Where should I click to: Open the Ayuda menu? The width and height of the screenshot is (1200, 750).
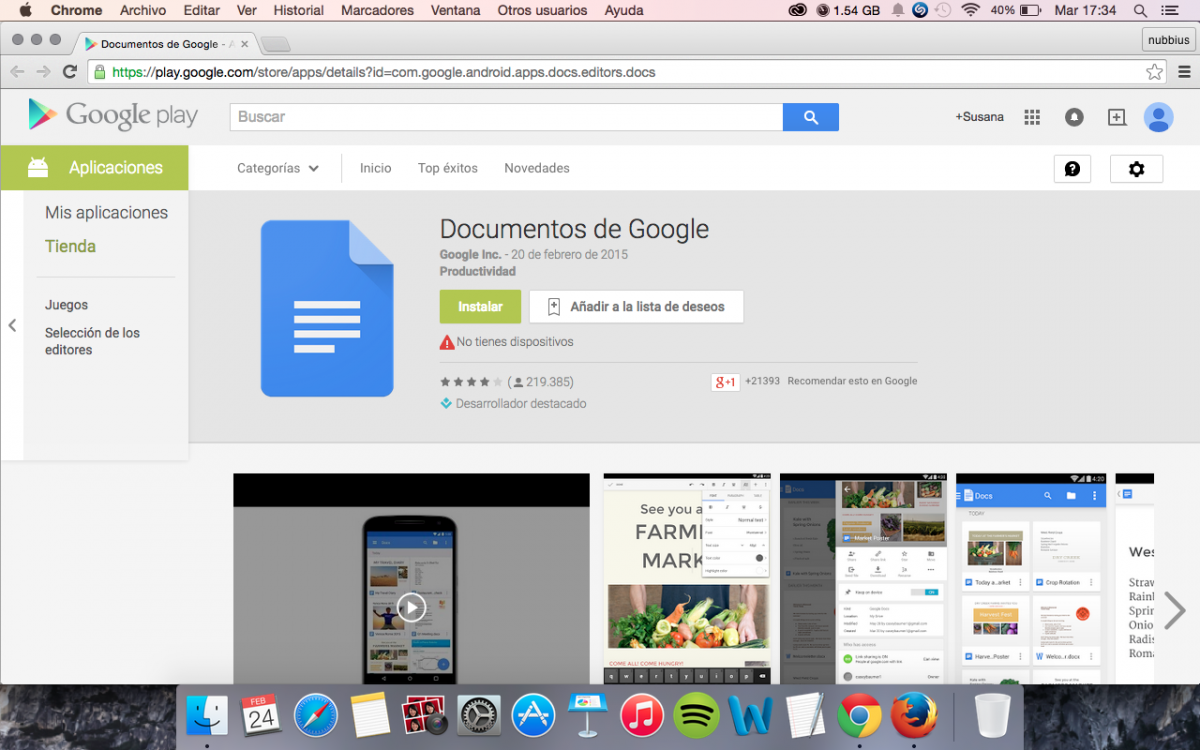[624, 10]
